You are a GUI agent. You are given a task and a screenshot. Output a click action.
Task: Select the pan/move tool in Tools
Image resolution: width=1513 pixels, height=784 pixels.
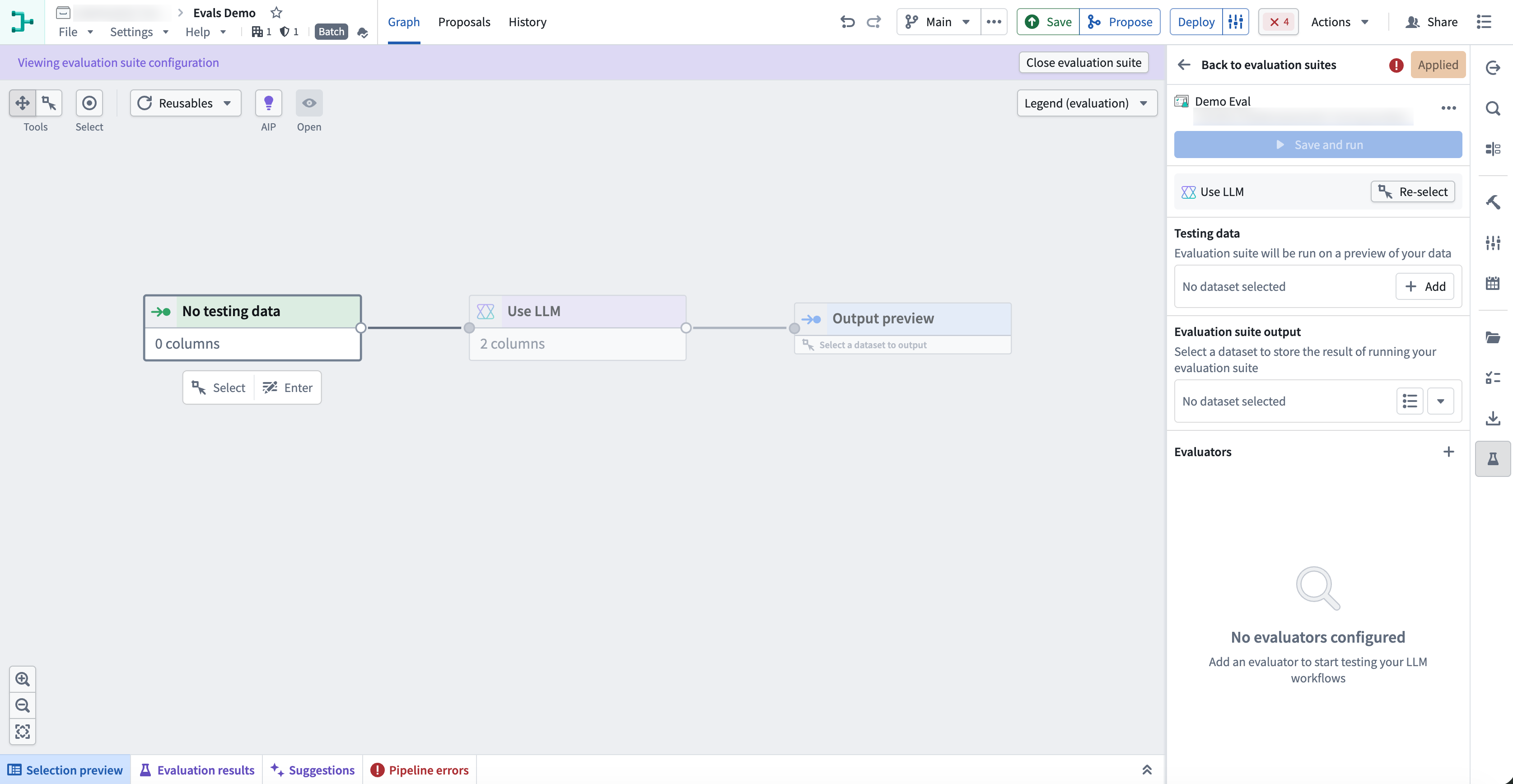[22, 103]
